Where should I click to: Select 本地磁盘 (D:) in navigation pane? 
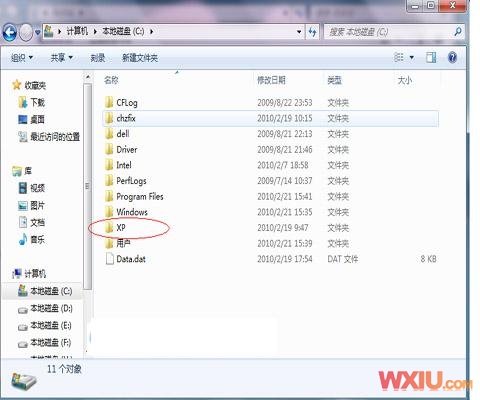[45, 308]
